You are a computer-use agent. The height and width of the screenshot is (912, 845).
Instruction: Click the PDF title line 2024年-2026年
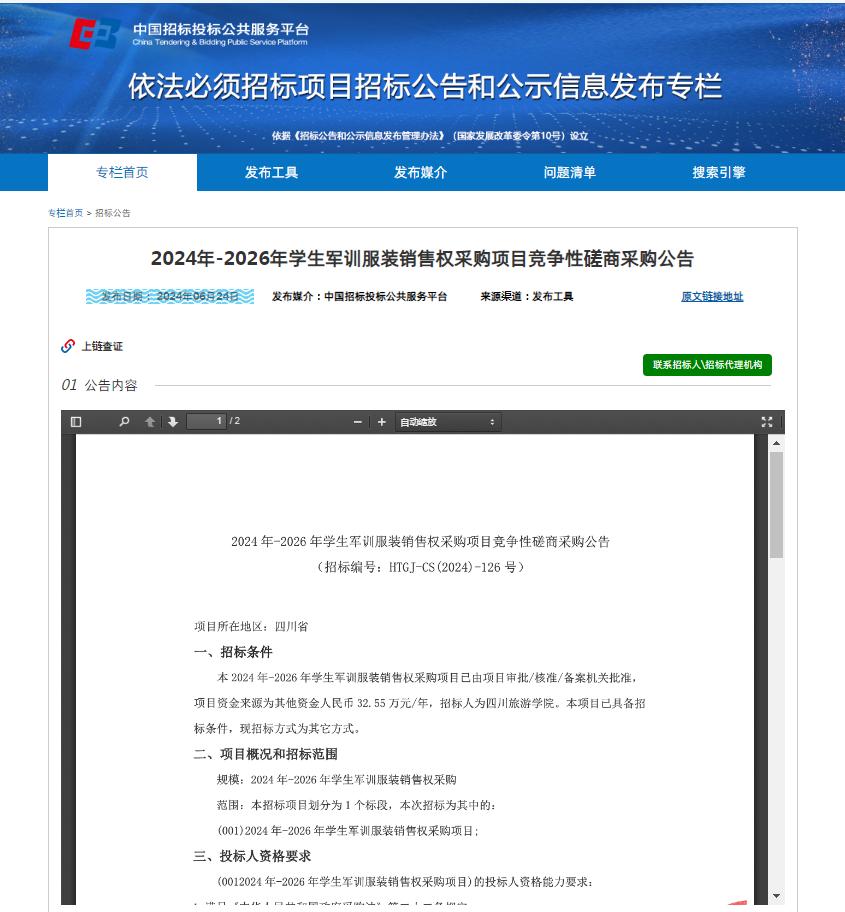point(420,542)
